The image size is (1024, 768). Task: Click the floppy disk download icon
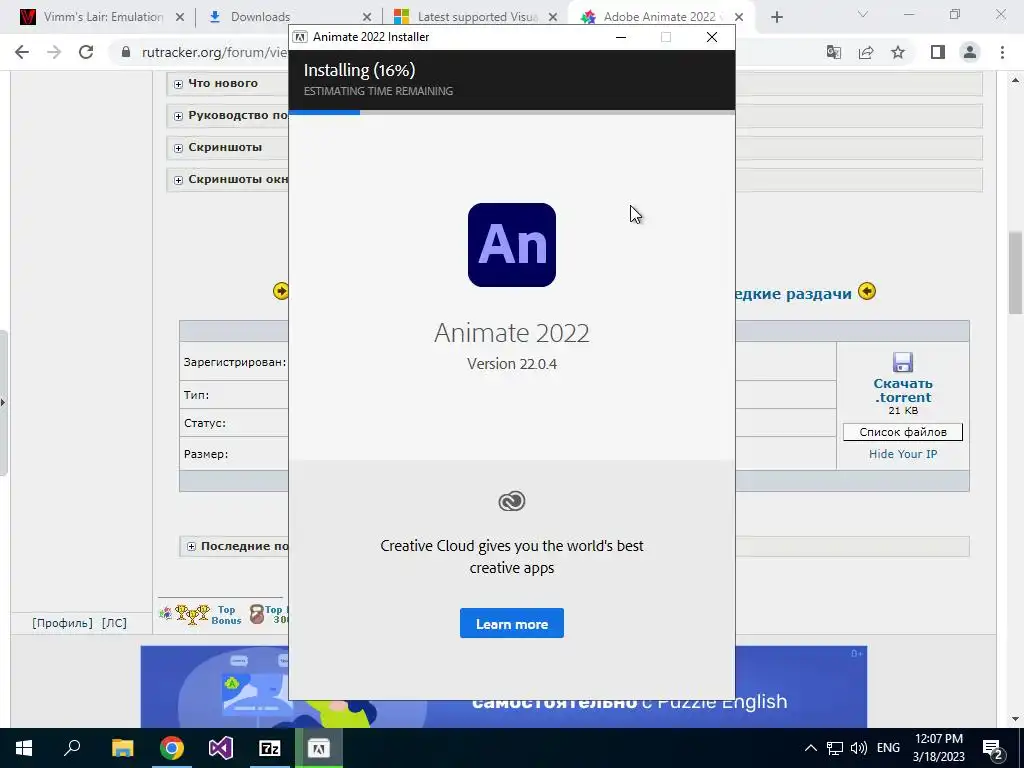(x=903, y=362)
